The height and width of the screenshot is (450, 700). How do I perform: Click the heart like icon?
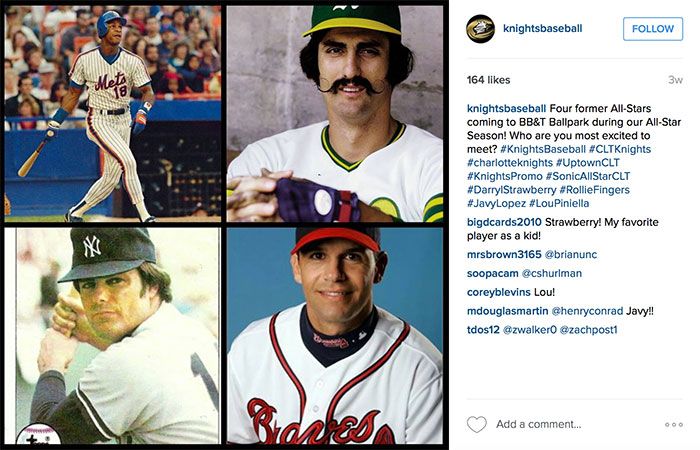click(x=476, y=424)
